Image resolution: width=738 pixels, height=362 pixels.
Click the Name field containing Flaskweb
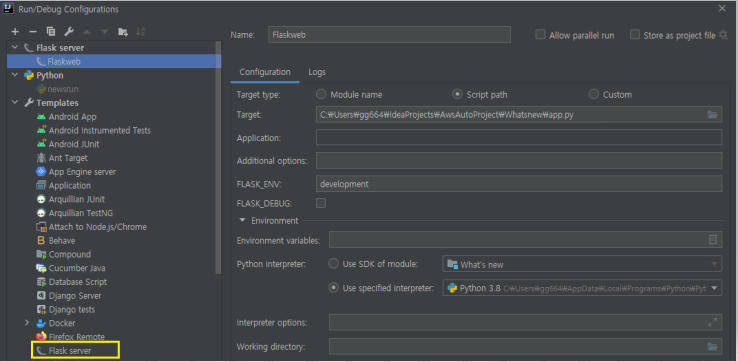pyautogui.click(x=389, y=35)
